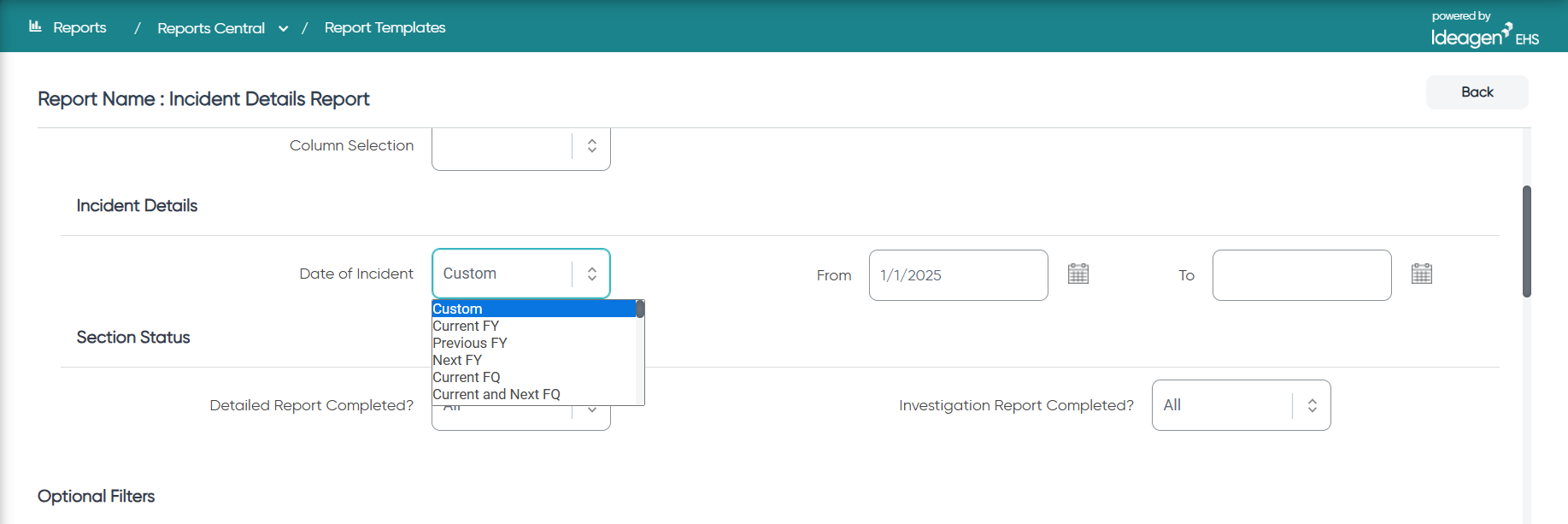Open calendar picker for To date
Screen dimensions: 1568x524
tap(1422, 274)
